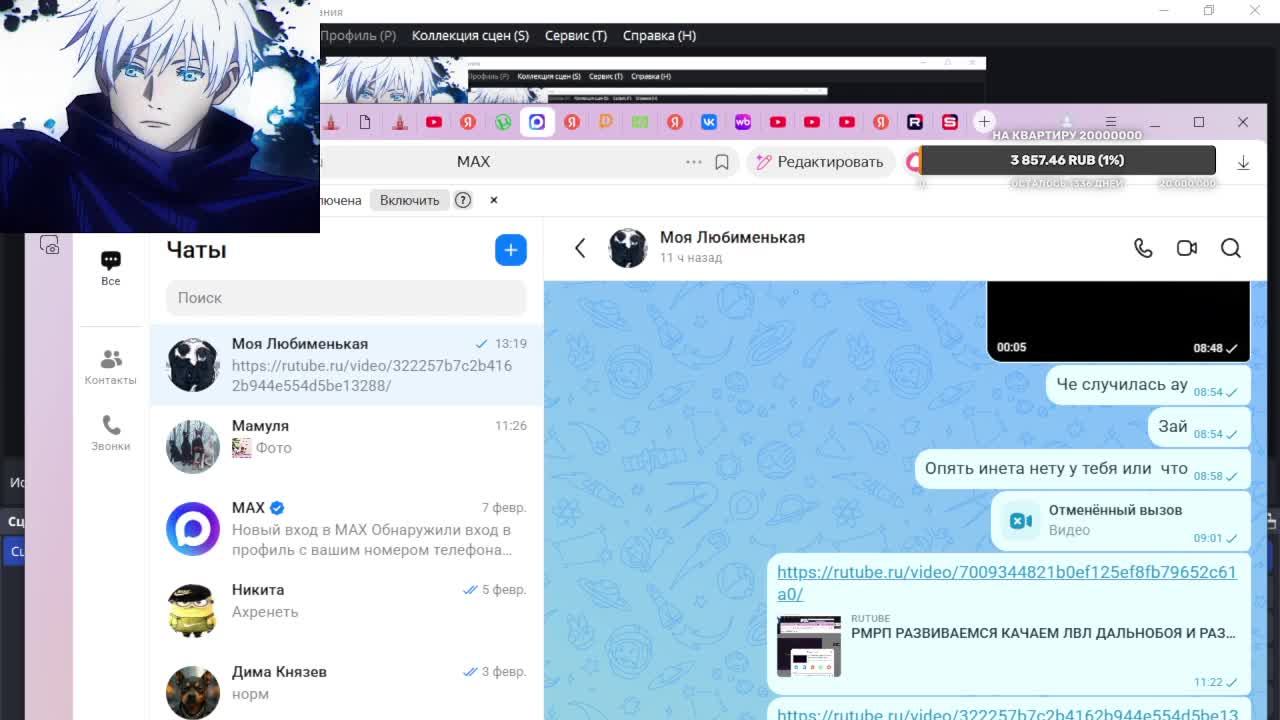The image size is (1280, 720).
Task: Open the Коллекция сцен (S) menu
Action: tap(470, 35)
